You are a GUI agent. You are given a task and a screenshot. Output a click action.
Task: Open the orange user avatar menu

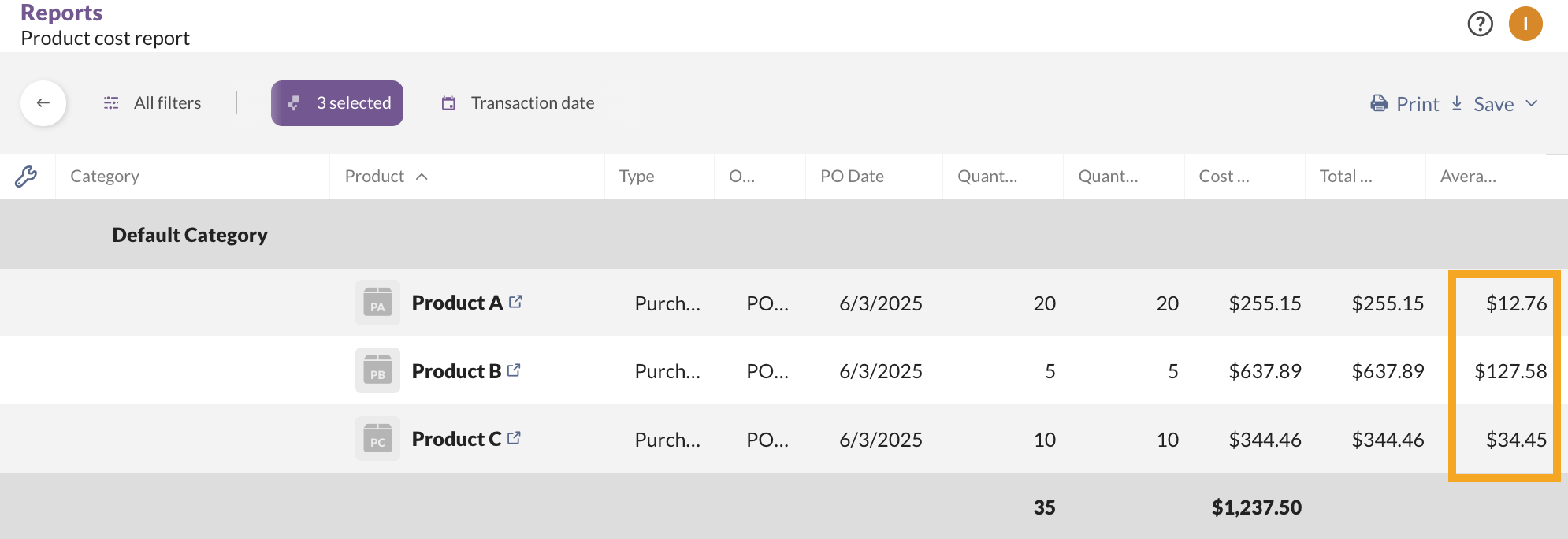click(1525, 24)
